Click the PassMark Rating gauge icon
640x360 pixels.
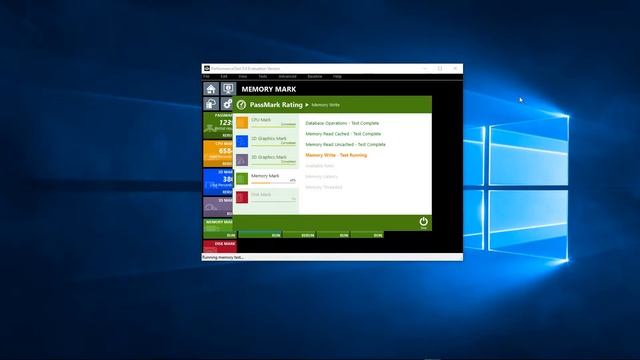242,105
